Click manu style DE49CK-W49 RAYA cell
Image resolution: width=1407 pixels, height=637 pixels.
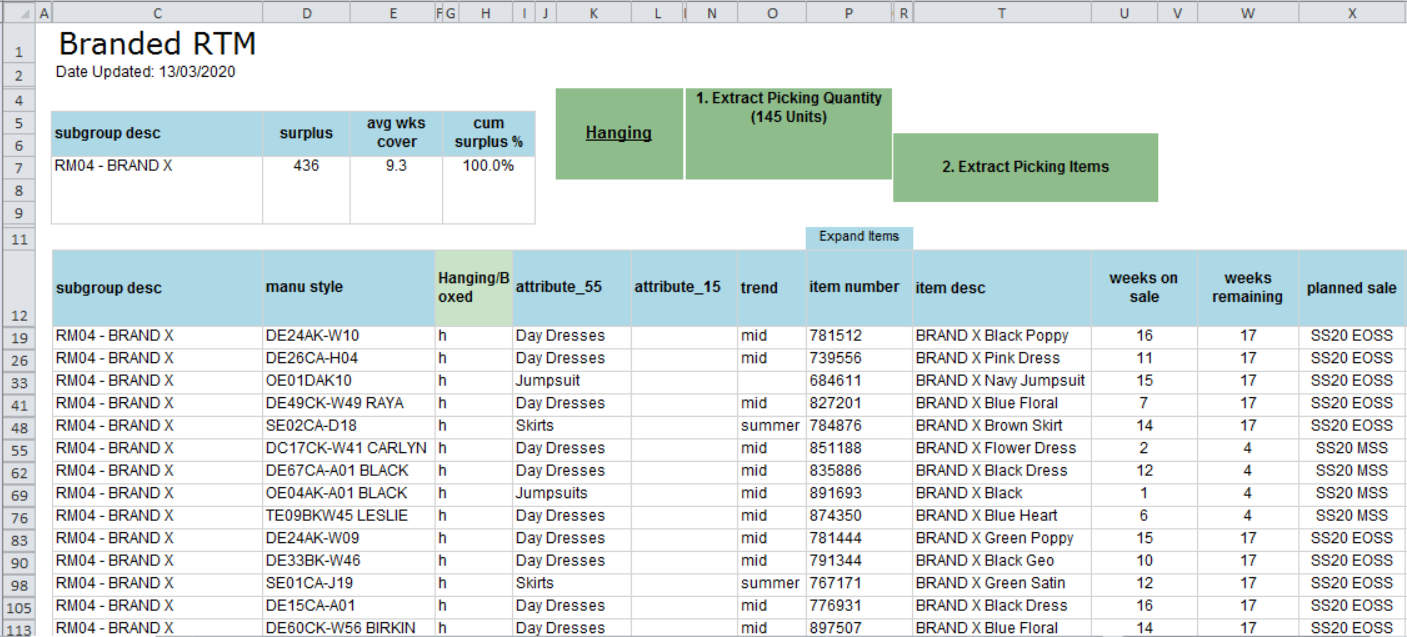[347, 403]
